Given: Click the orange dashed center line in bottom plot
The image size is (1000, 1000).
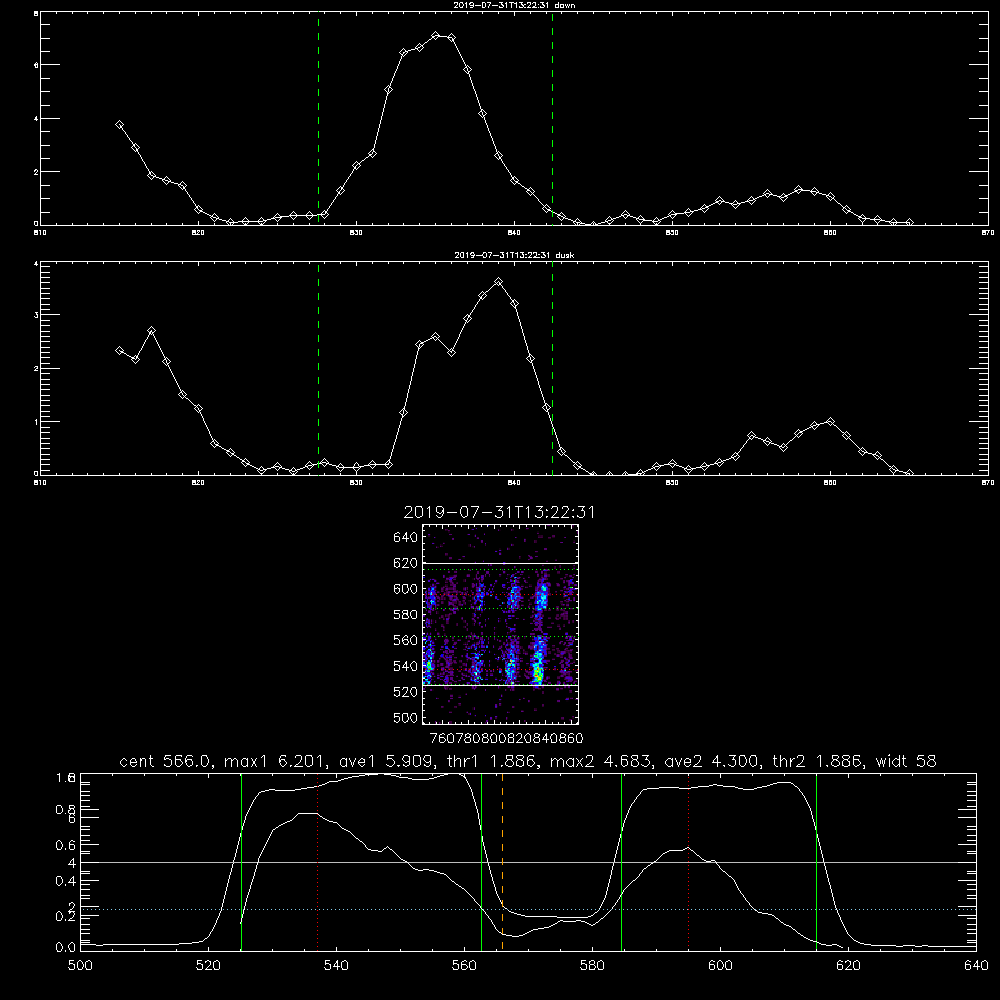Looking at the screenshot, I should tap(503, 861).
